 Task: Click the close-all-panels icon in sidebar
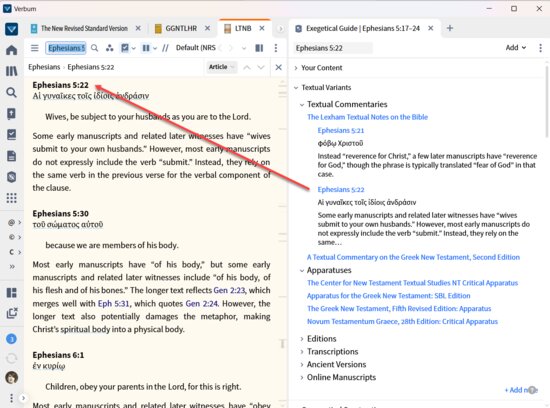[x=12, y=313]
